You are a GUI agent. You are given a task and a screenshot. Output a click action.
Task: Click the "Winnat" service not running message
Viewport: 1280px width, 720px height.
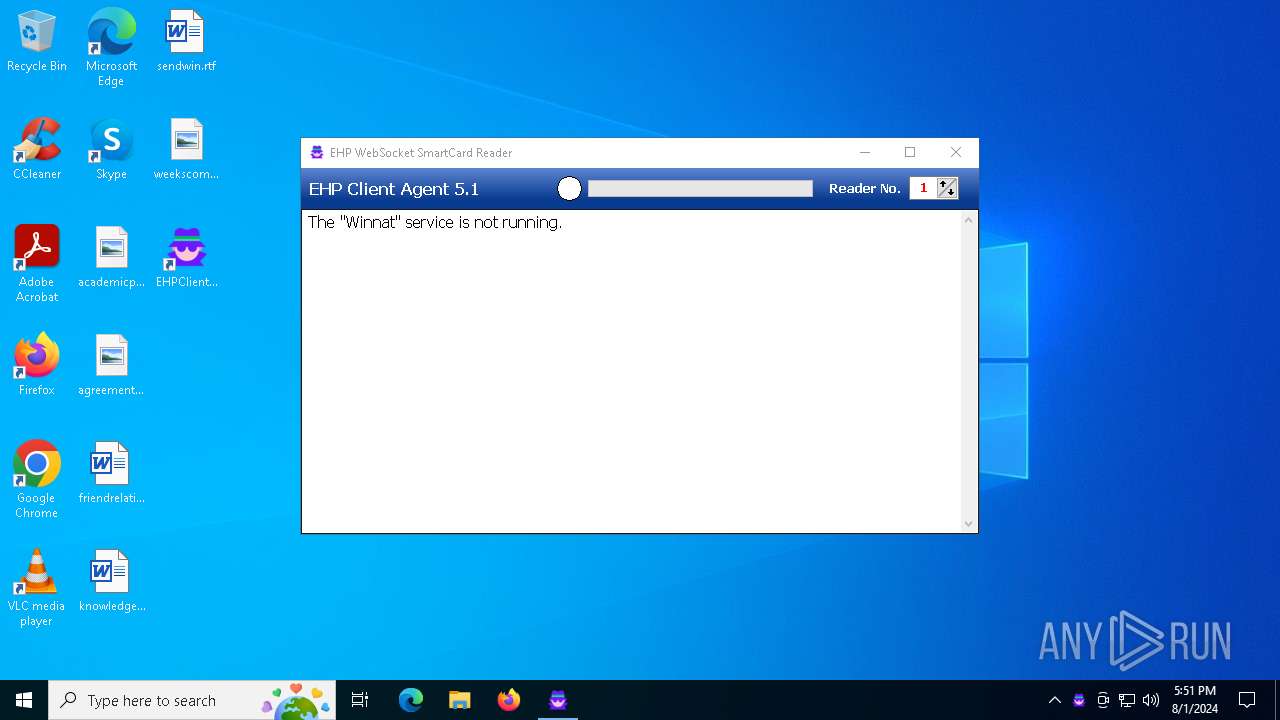coord(435,222)
